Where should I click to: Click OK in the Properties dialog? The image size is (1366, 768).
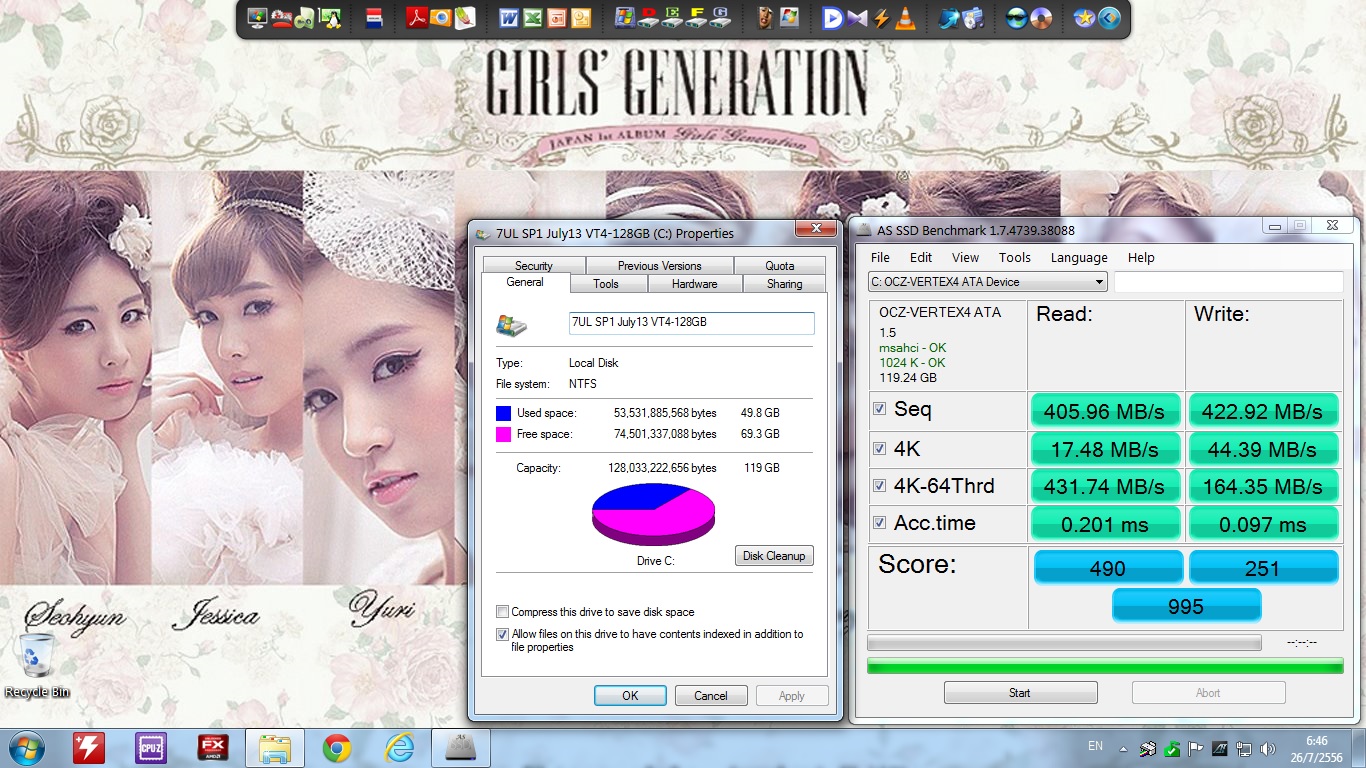coord(630,696)
